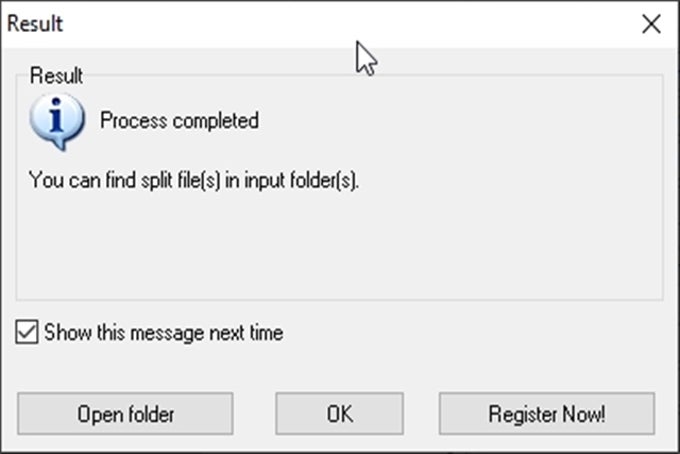Screen dimensions: 680x454
Task: Uncheck the Show this message next time box
Action: (27, 333)
